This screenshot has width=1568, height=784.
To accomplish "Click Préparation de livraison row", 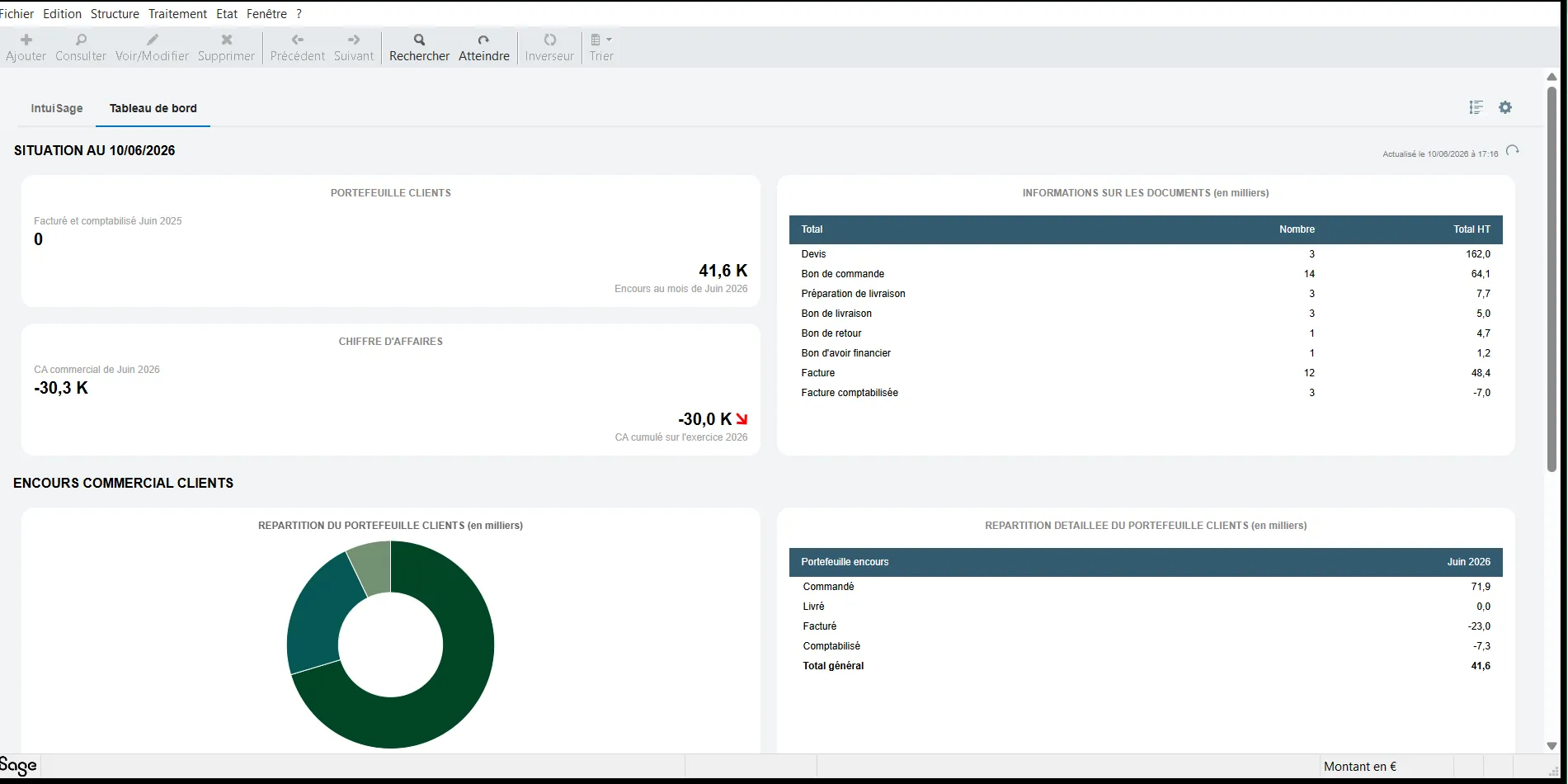I will pyautogui.click(x=1146, y=294).
